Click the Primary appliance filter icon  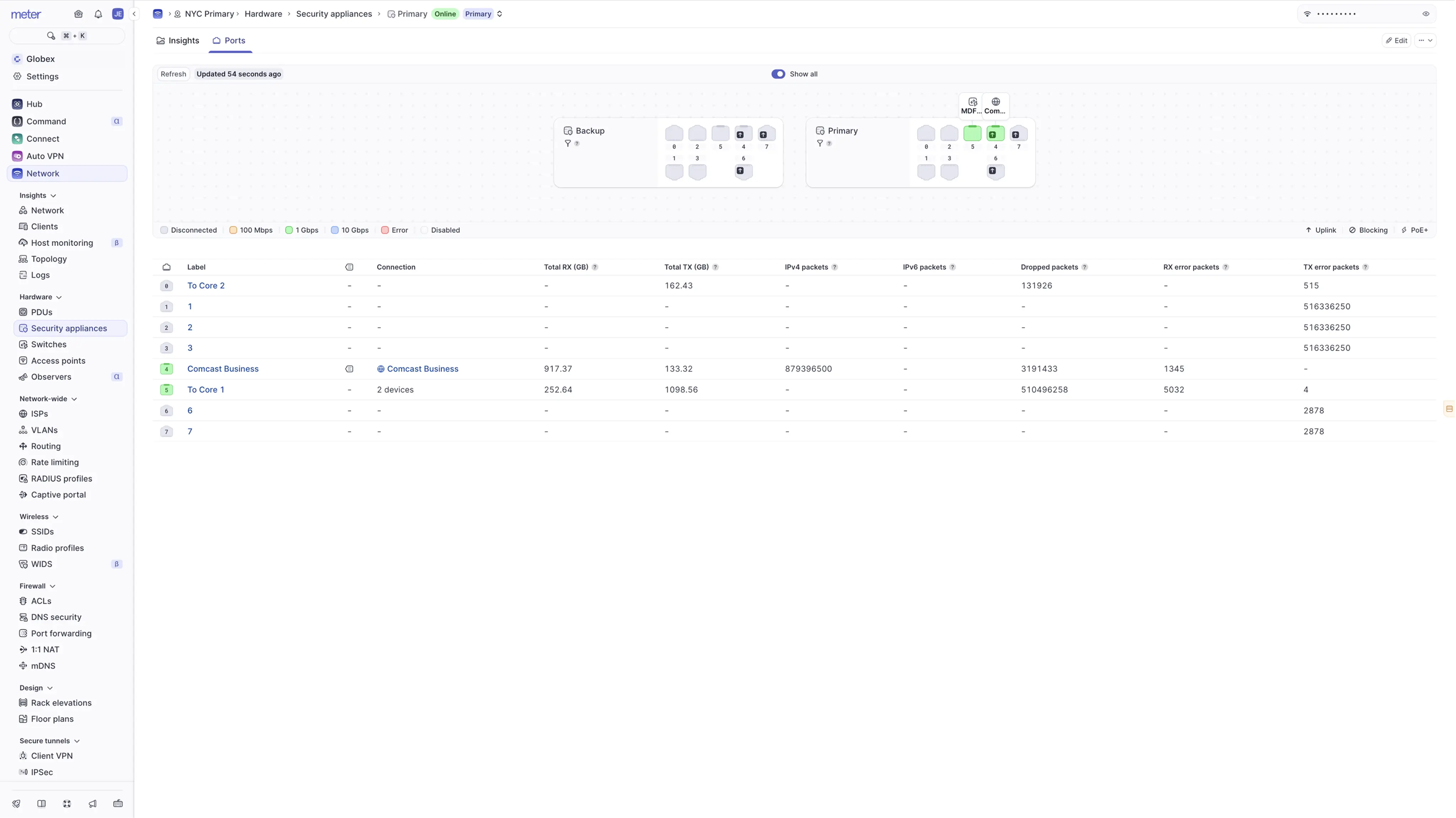coord(820,144)
